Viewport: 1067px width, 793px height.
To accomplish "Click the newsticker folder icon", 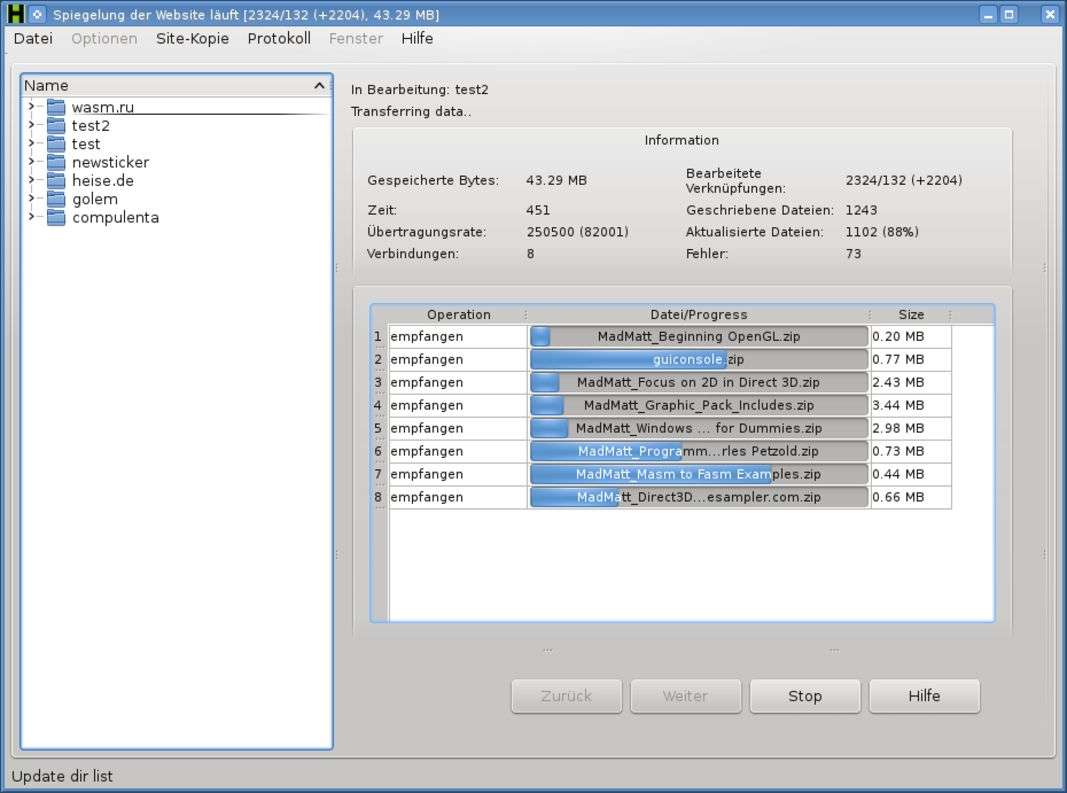I will 56,162.
